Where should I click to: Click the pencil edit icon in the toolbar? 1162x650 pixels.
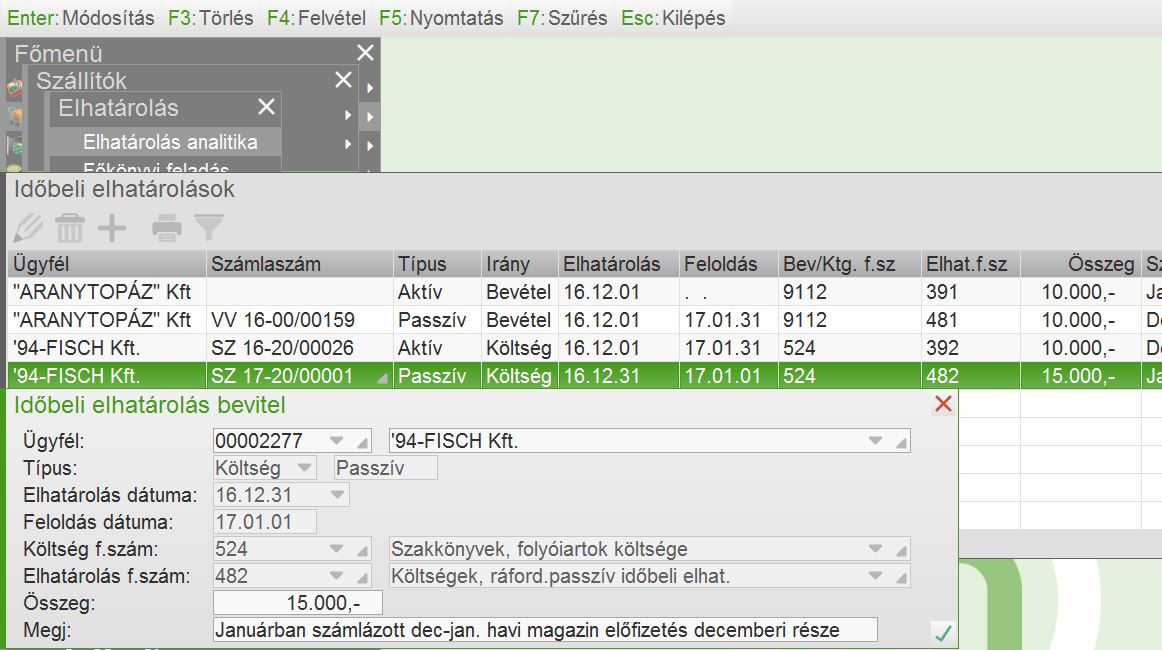point(29,228)
